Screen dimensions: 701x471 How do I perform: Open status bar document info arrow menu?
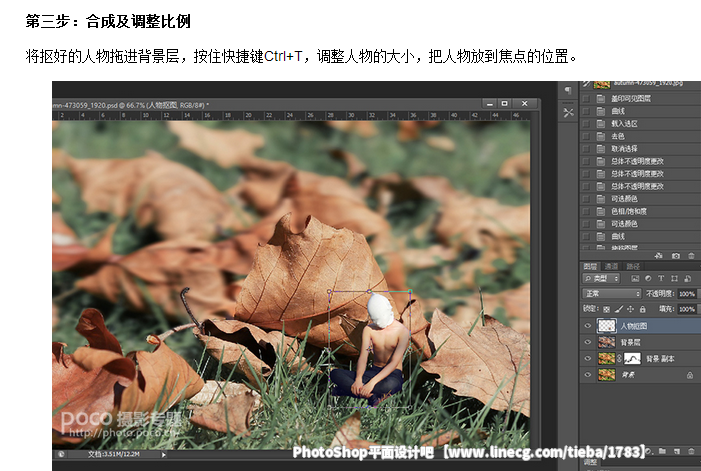coord(164,454)
